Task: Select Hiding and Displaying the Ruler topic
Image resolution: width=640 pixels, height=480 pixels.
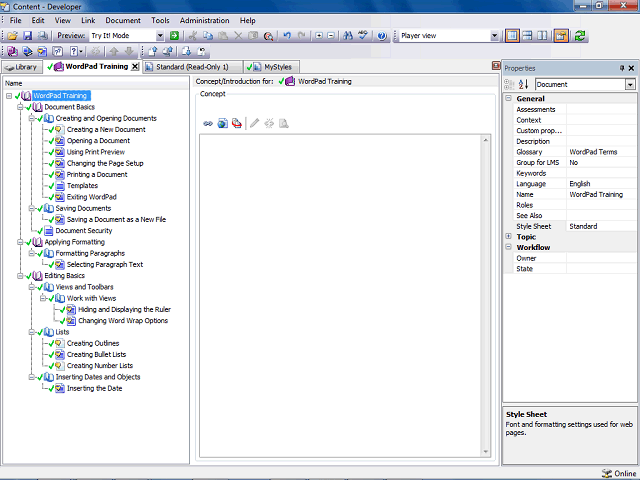Action: (x=124, y=309)
